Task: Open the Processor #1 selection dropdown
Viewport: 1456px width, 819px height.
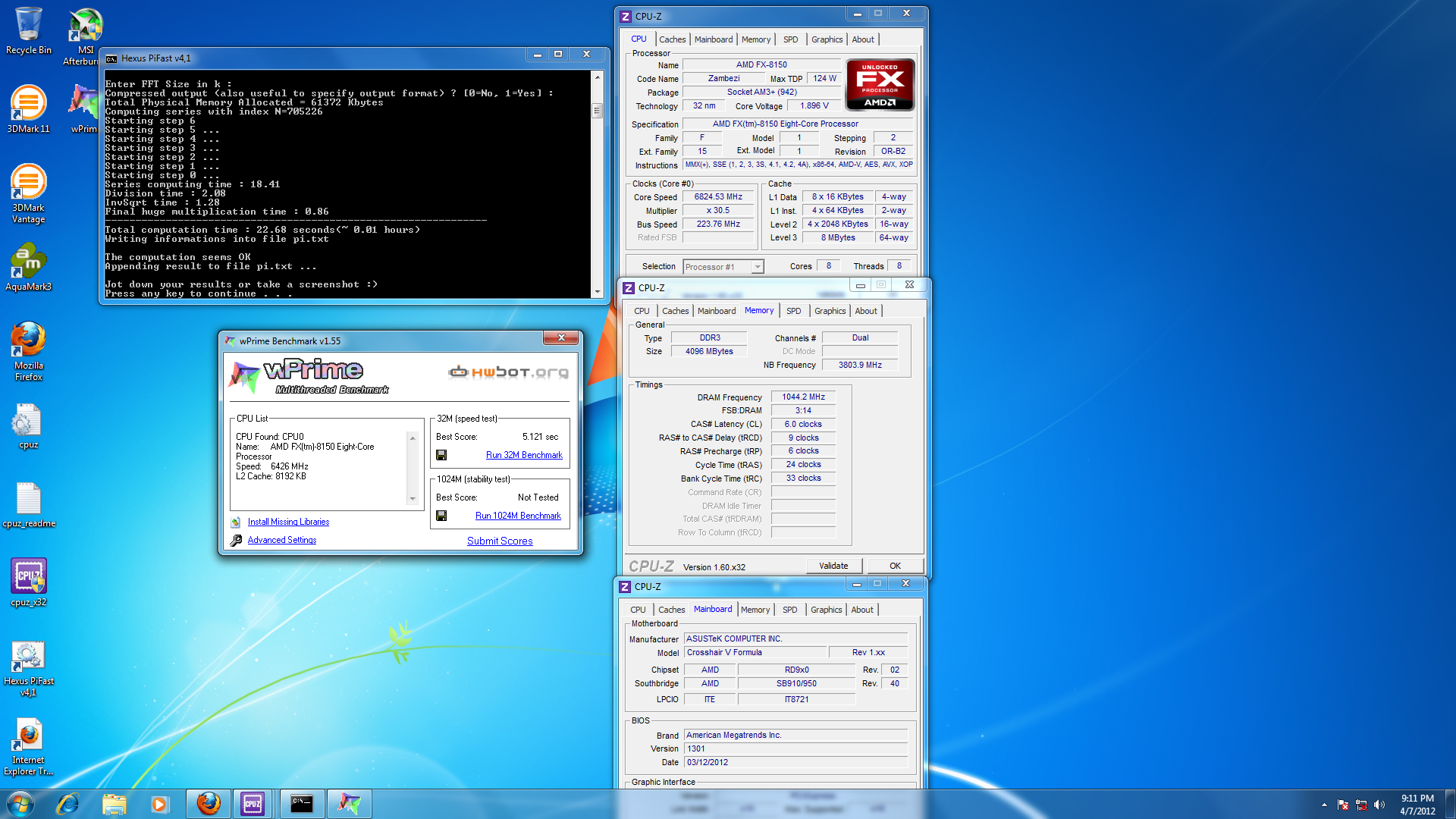Action: click(723, 267)
